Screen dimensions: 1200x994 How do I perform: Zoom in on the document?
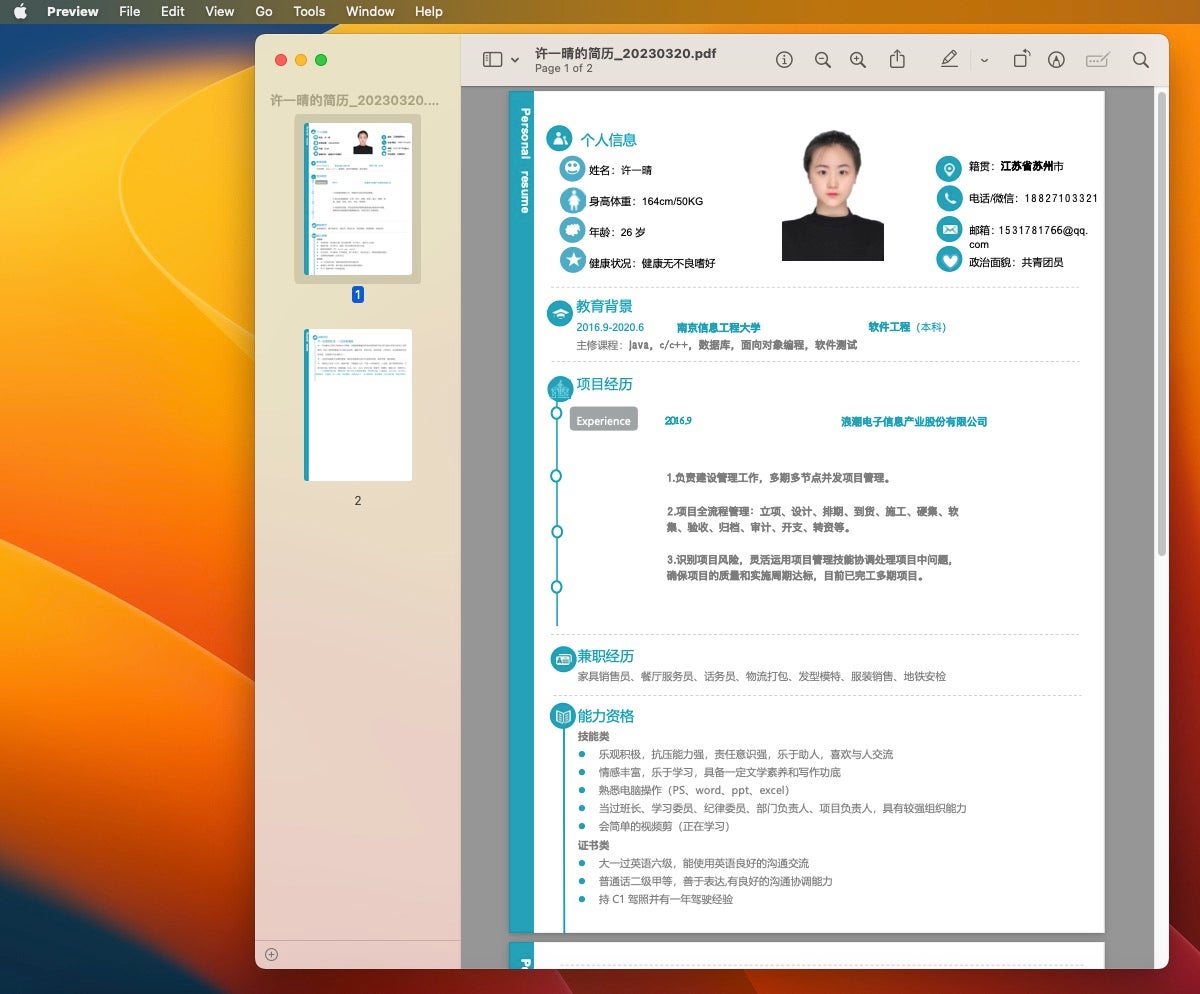tap(857, 60)
